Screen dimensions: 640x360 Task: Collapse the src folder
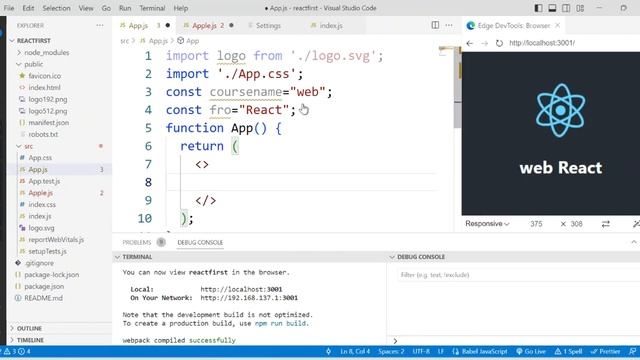point(28,146)
